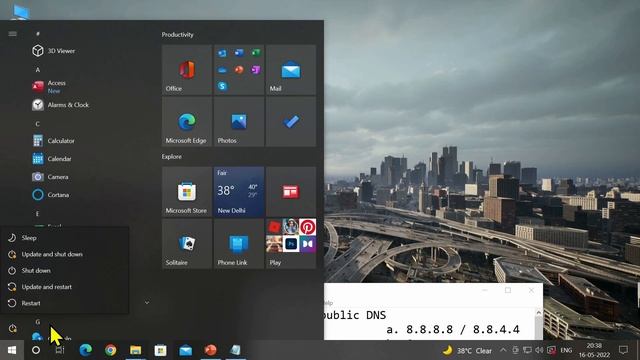Maximize the Notepad window
The image size is (640, 360).
(x=508, y=290)
